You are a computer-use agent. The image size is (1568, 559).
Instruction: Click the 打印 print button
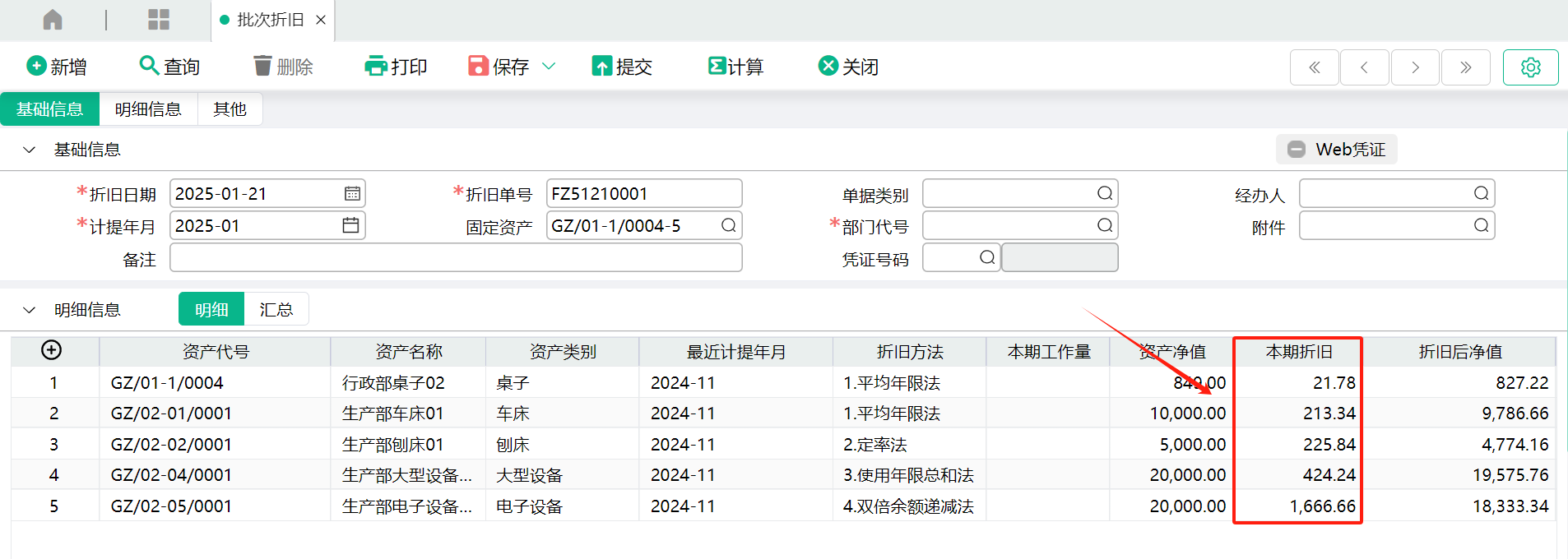396,67
